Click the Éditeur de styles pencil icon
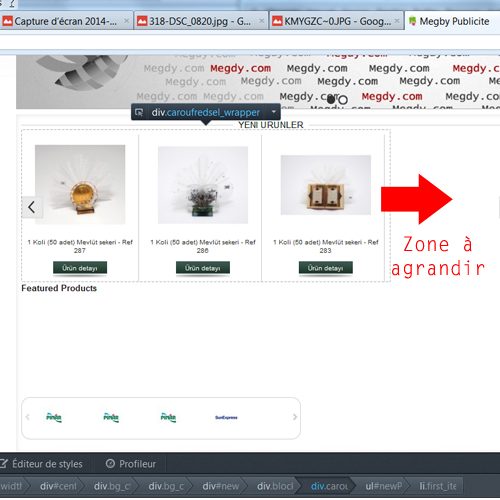Viewport: 500px width, 500px height. (x=4, y=464)
